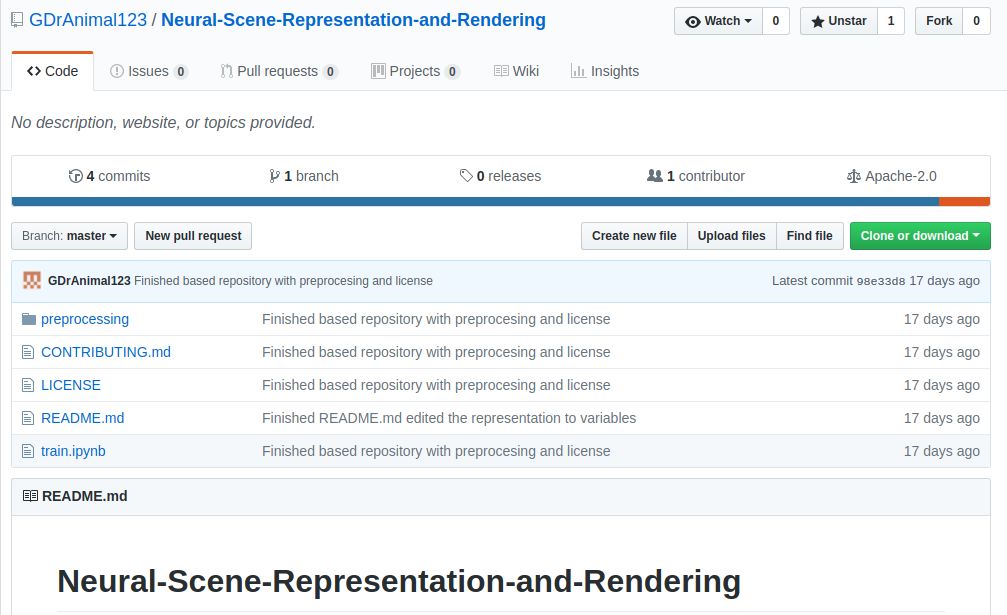Open the README.md file link
The height and width of the screenshot is (615, 1007).
coord(82,418)
